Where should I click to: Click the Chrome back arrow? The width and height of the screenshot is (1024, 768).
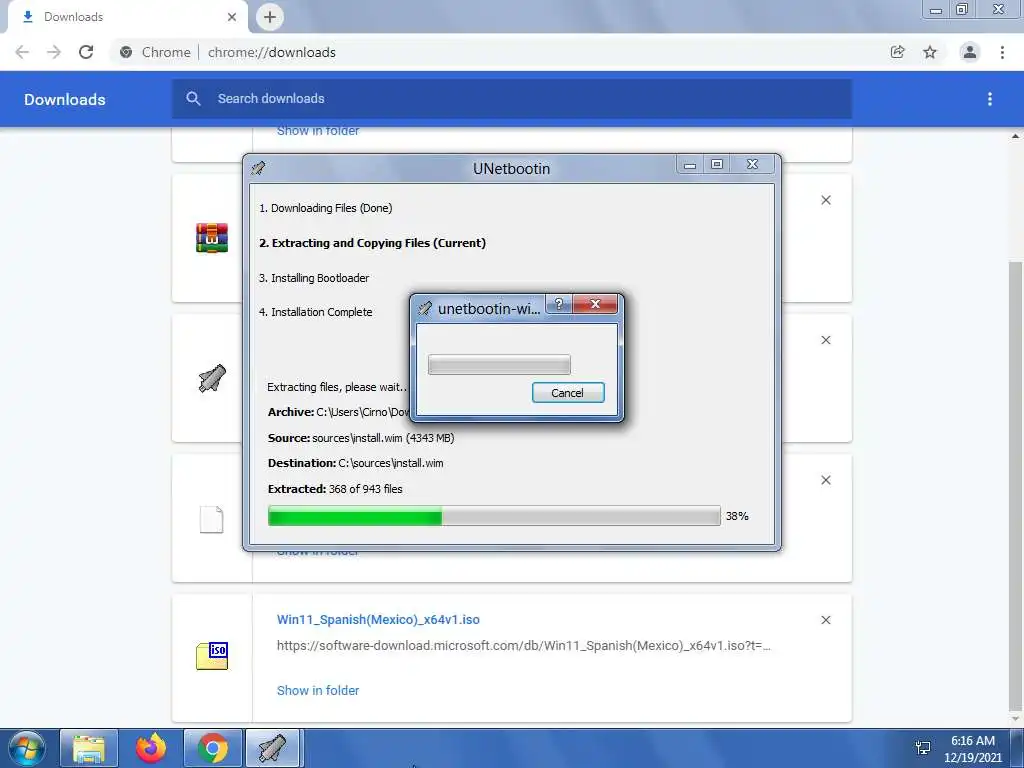[x=22, y=52]
